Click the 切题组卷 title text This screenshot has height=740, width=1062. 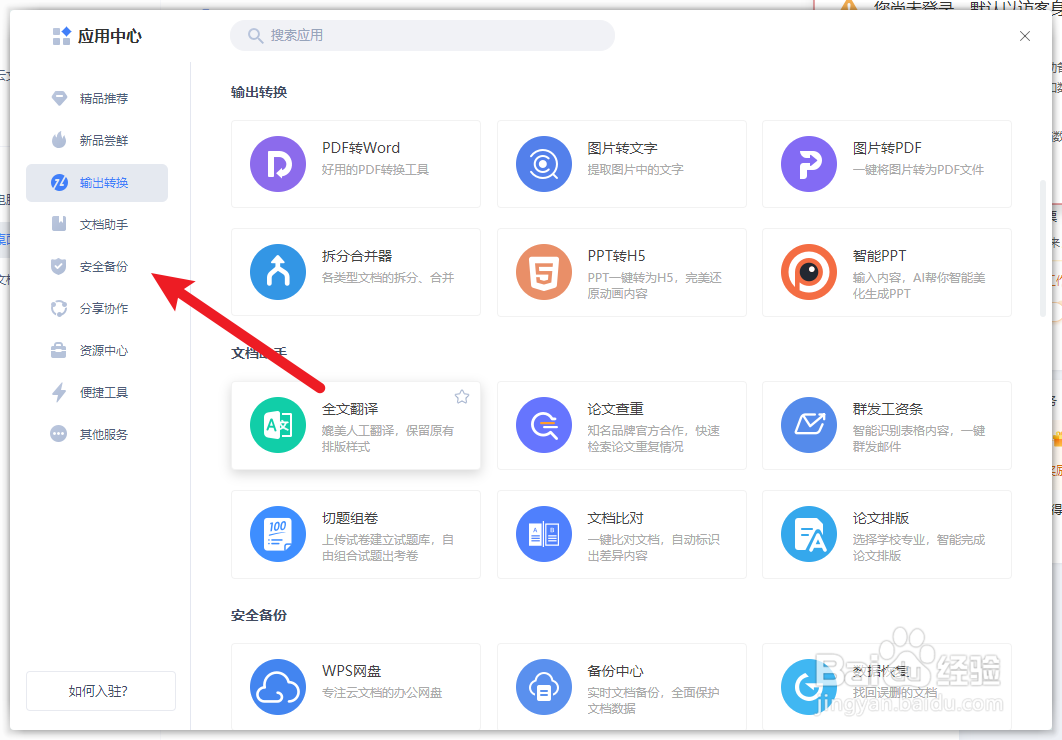(x=349, y=518)
